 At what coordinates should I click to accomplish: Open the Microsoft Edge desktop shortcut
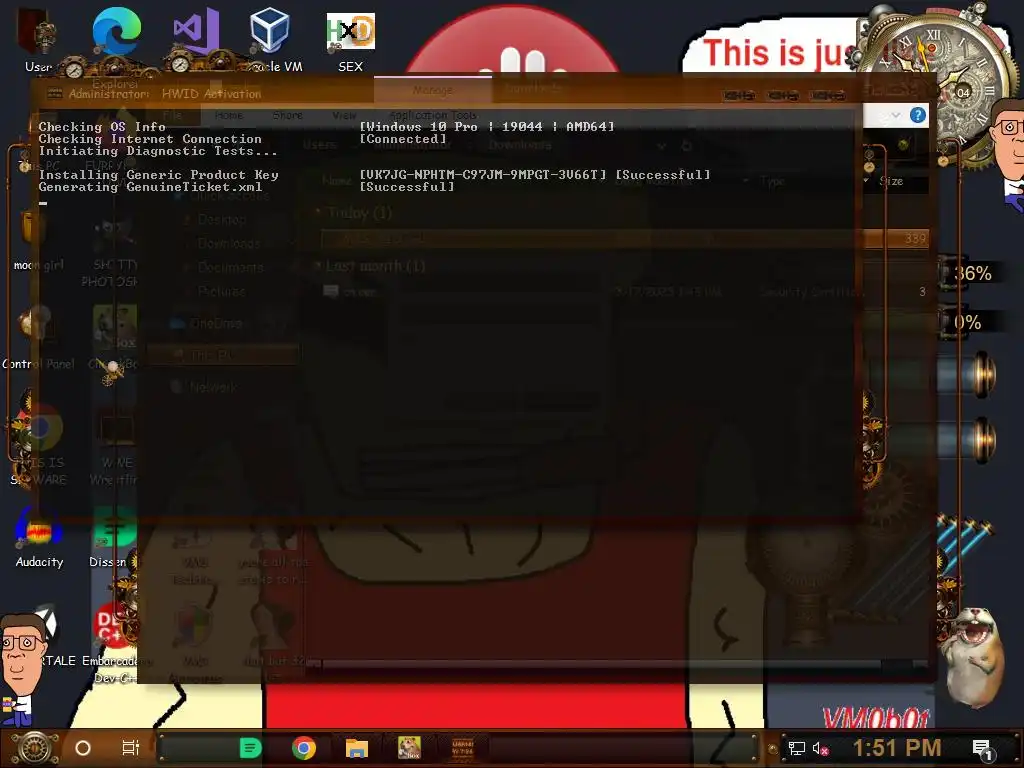pos(116,31)
